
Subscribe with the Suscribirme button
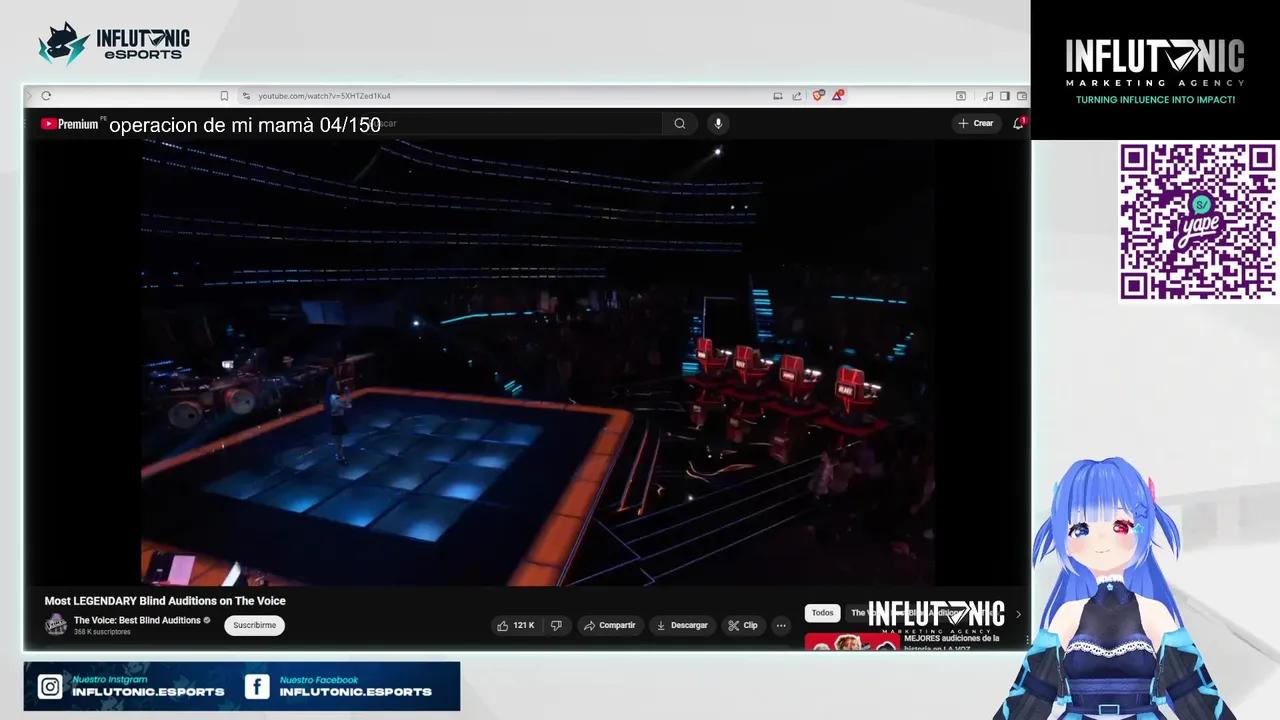pos(254,625)
